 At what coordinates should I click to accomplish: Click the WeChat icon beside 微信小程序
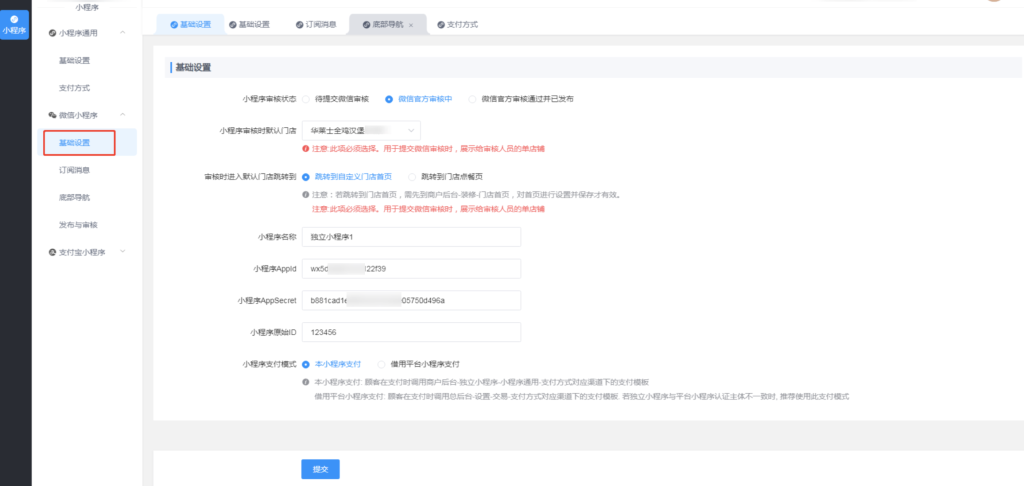coord(53,115)
